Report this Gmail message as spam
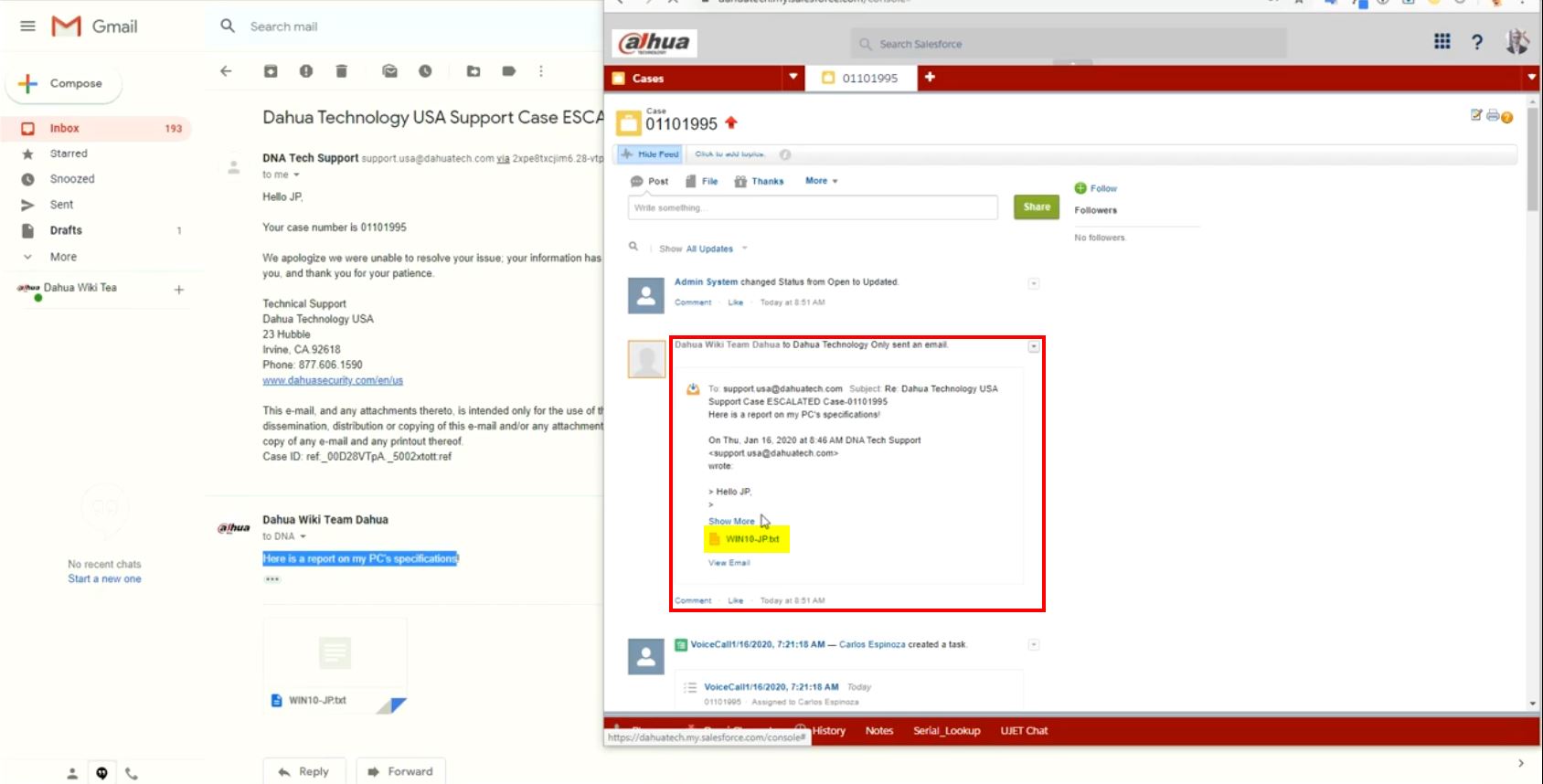The width and height of the screenshot is (1543, 784). pyautogui.click(x=306, y=71)
